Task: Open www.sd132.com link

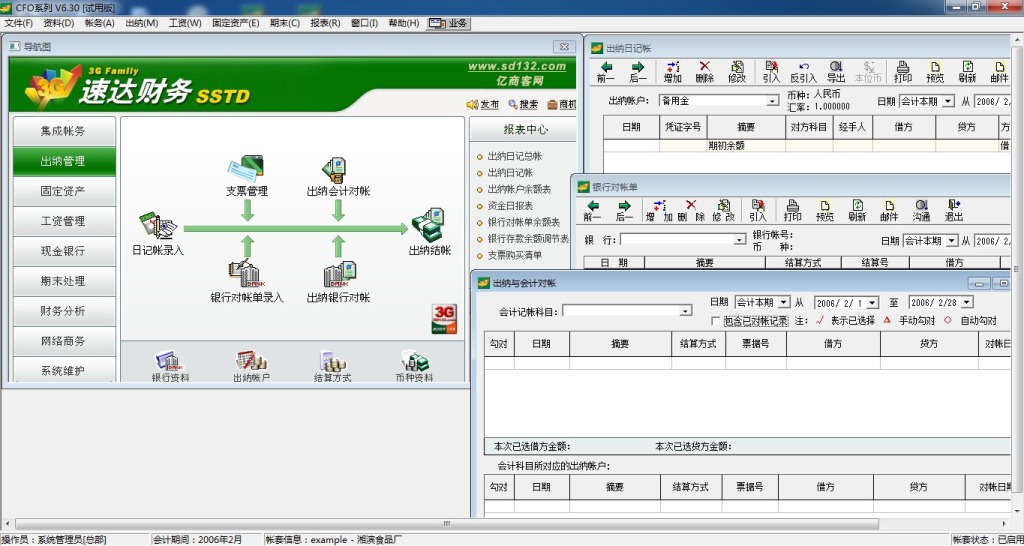Action: (x=517, y=66)
